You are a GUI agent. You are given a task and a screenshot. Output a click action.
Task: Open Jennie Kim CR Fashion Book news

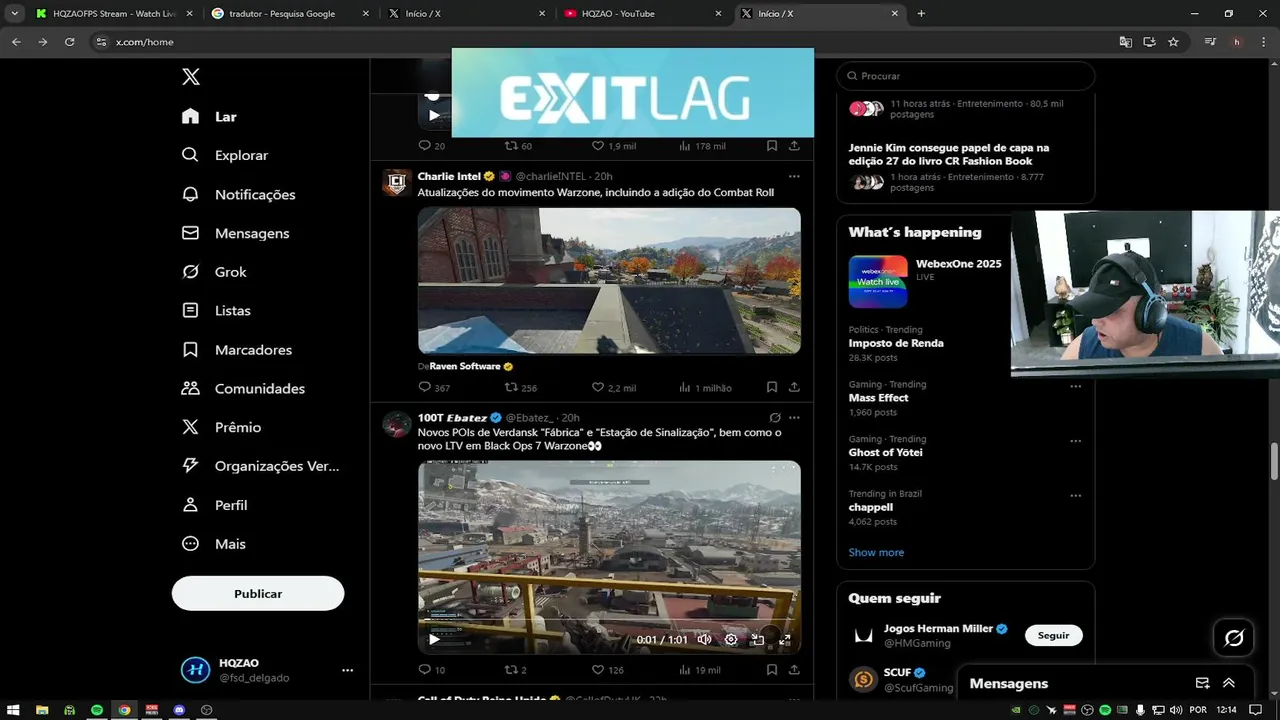coord(949,154)
